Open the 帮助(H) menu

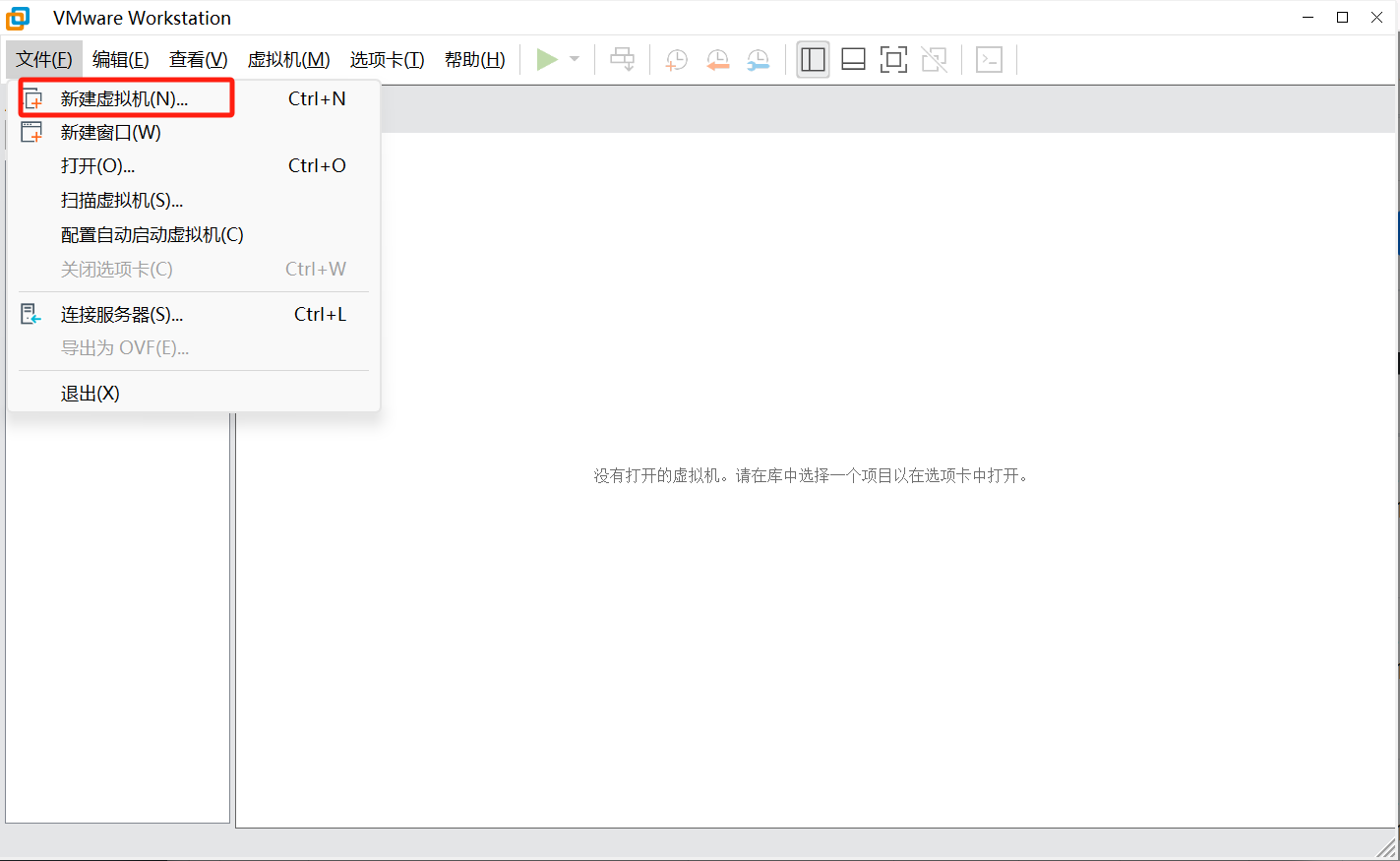(475, 60)
